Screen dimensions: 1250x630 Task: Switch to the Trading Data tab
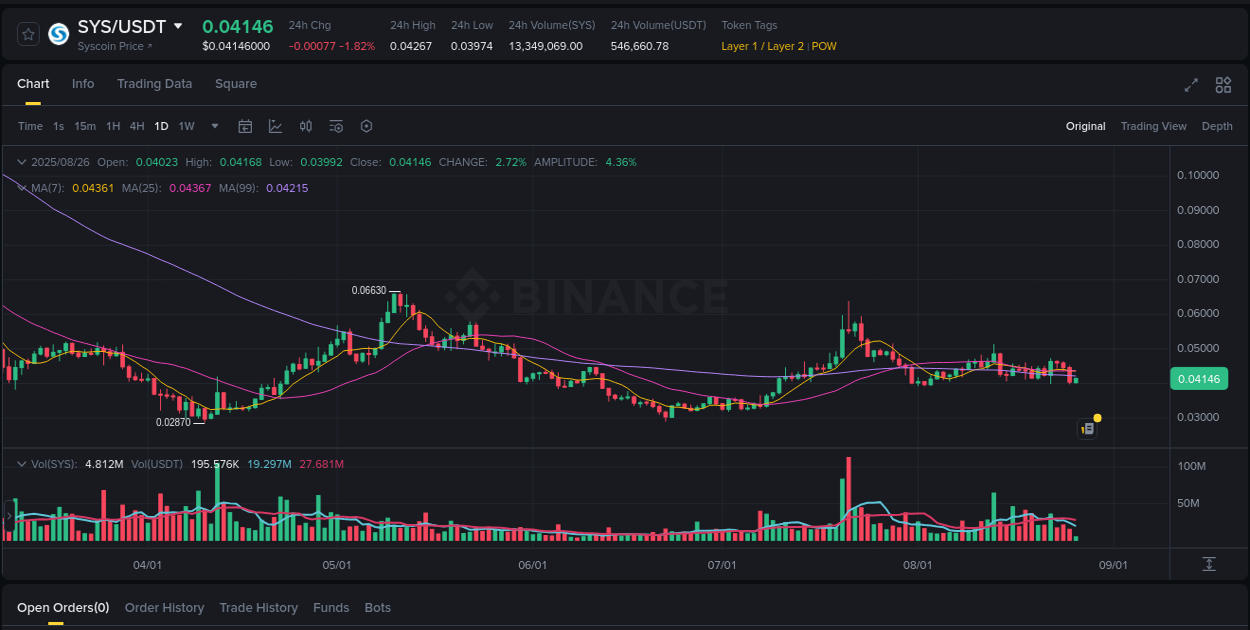(154, 84)
